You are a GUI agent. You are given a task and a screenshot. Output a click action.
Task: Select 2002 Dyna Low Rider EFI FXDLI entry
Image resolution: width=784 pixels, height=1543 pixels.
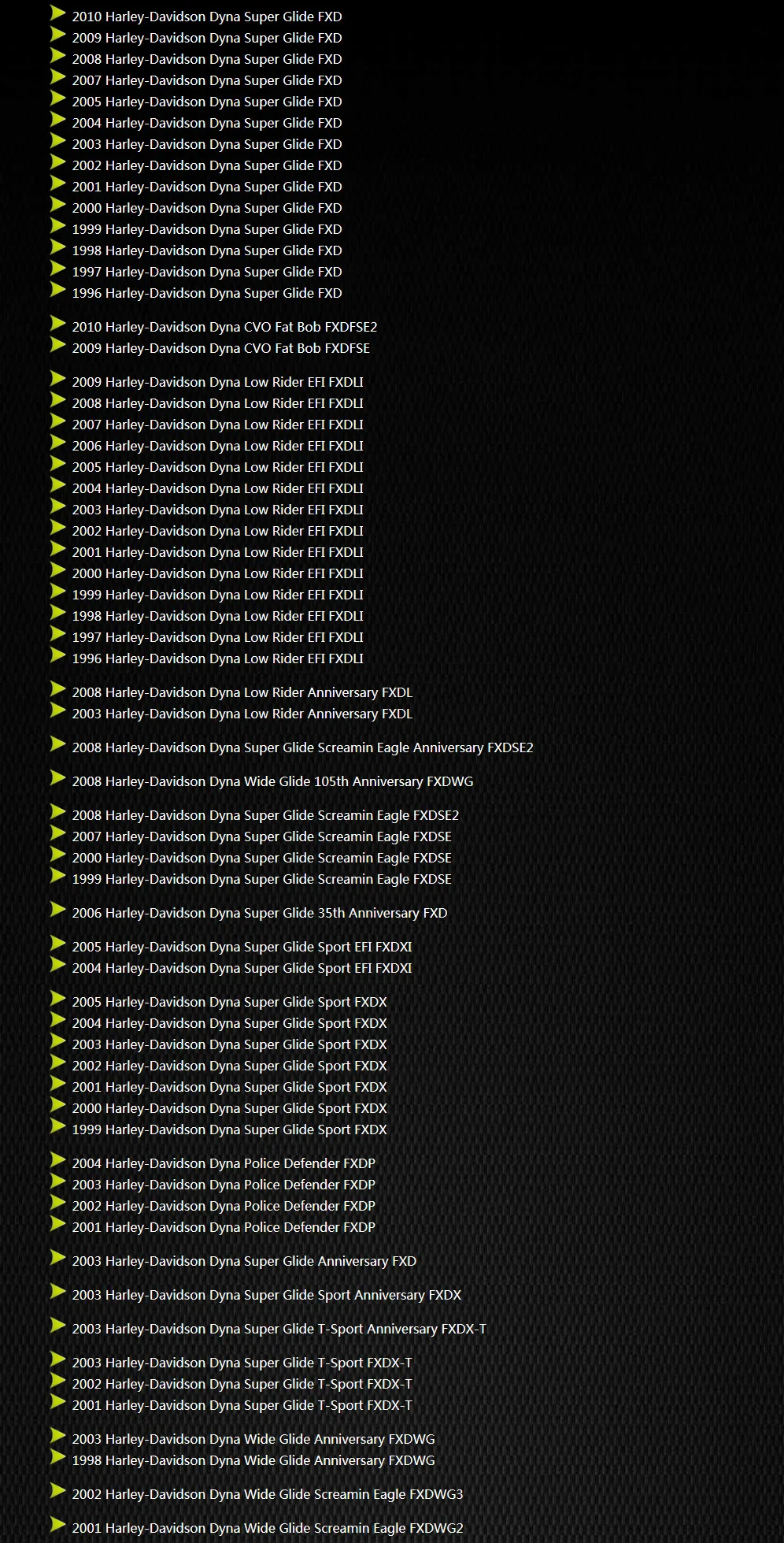pos(218,531)
